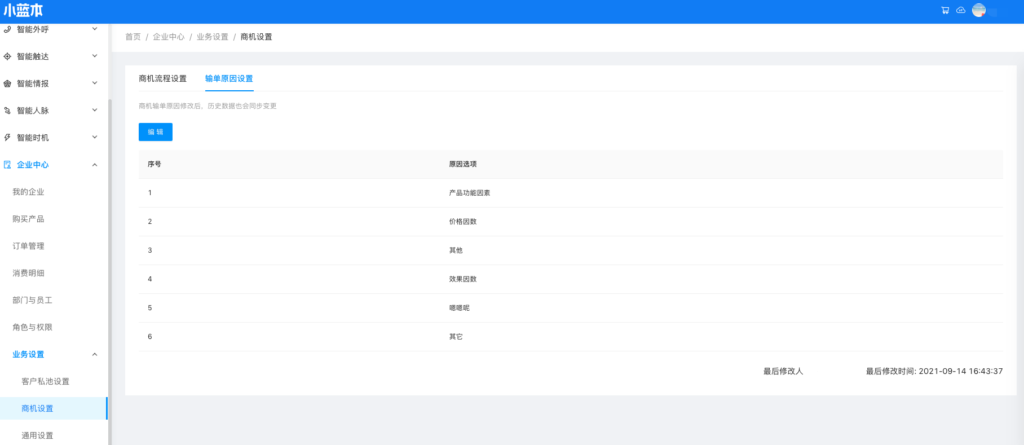Open 客户私池设置 in the sidebar
Image resolution: width=1024 pixels, height=445 pixels.
pyautogui.click(x=45, y=381)
